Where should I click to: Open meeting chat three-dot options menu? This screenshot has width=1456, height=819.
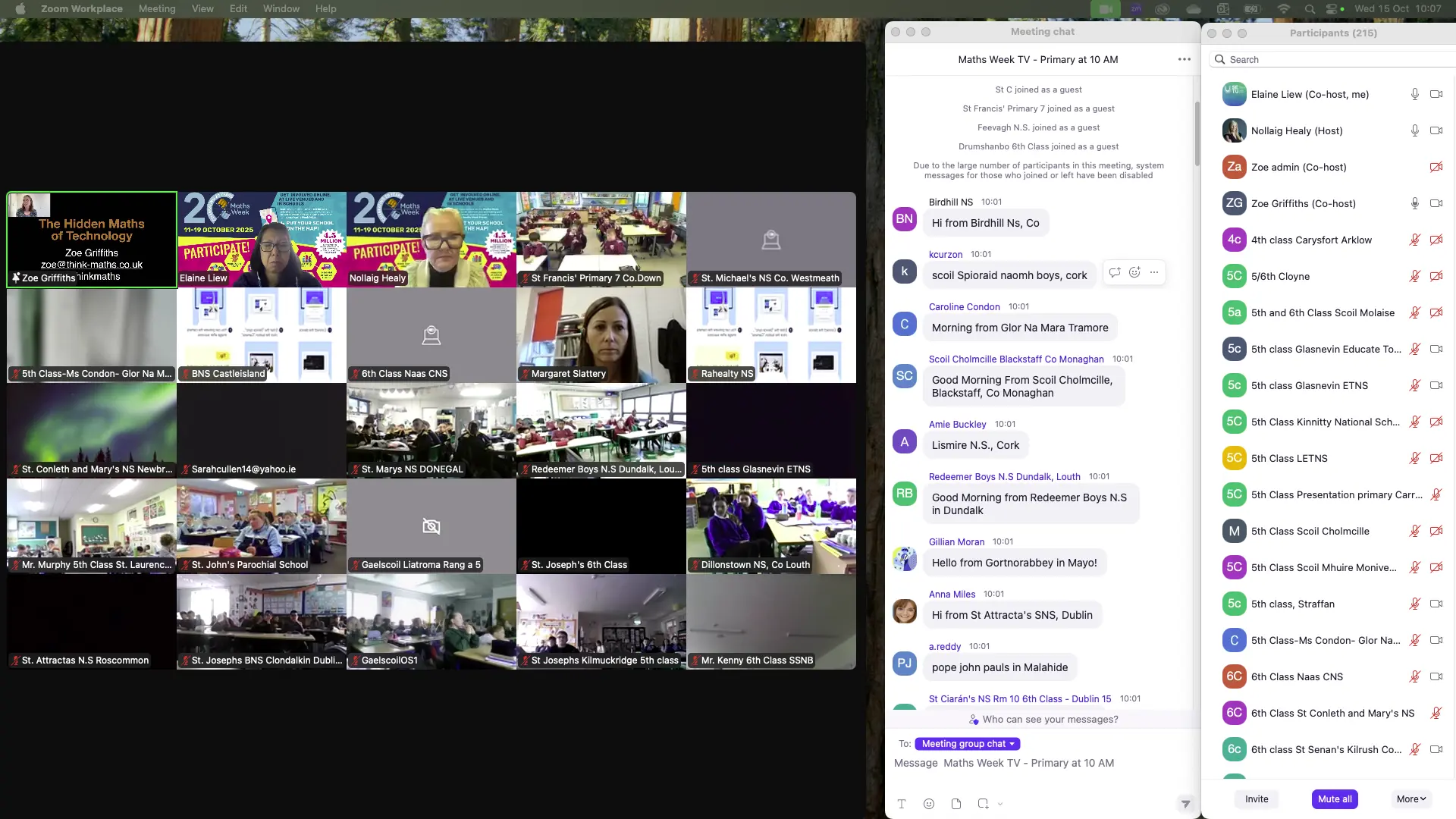point(1184,59)
